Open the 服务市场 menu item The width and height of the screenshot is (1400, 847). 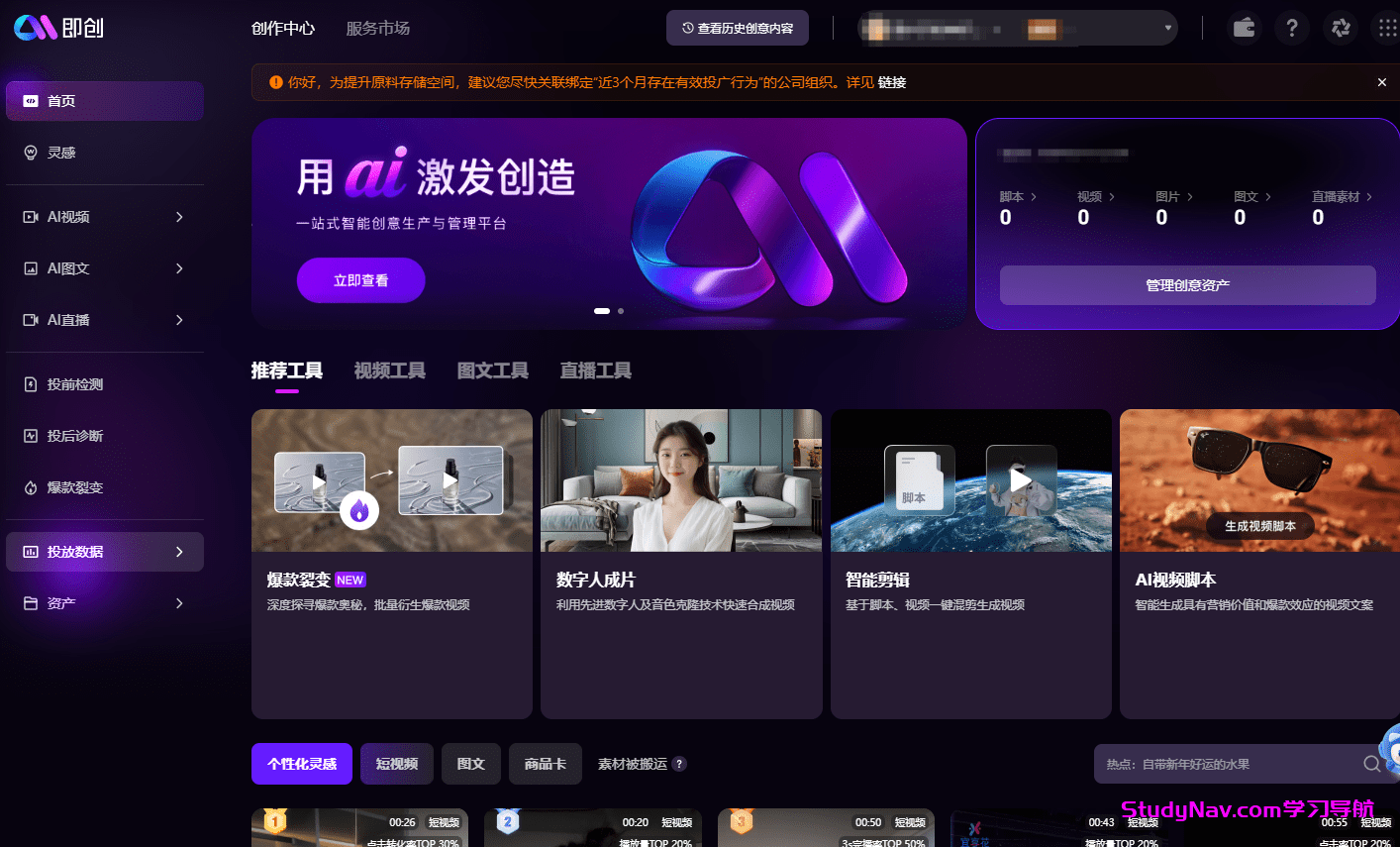click(377, 28)
